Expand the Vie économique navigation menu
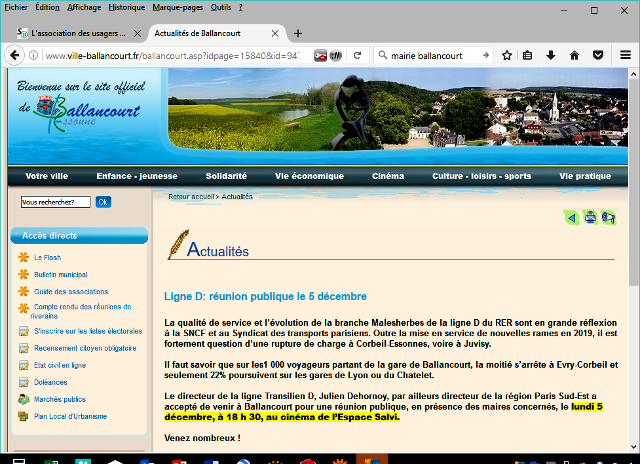640x464 pixels. click(x=309, y=176)
